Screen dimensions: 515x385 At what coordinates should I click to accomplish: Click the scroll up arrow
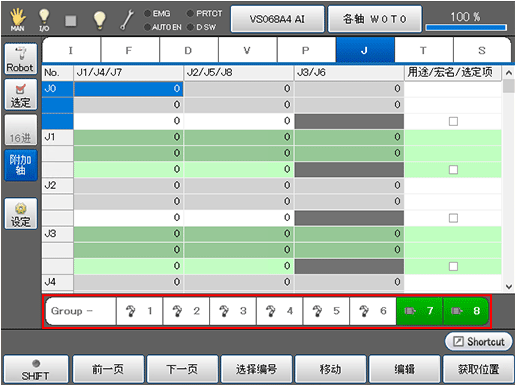point(509,72)
